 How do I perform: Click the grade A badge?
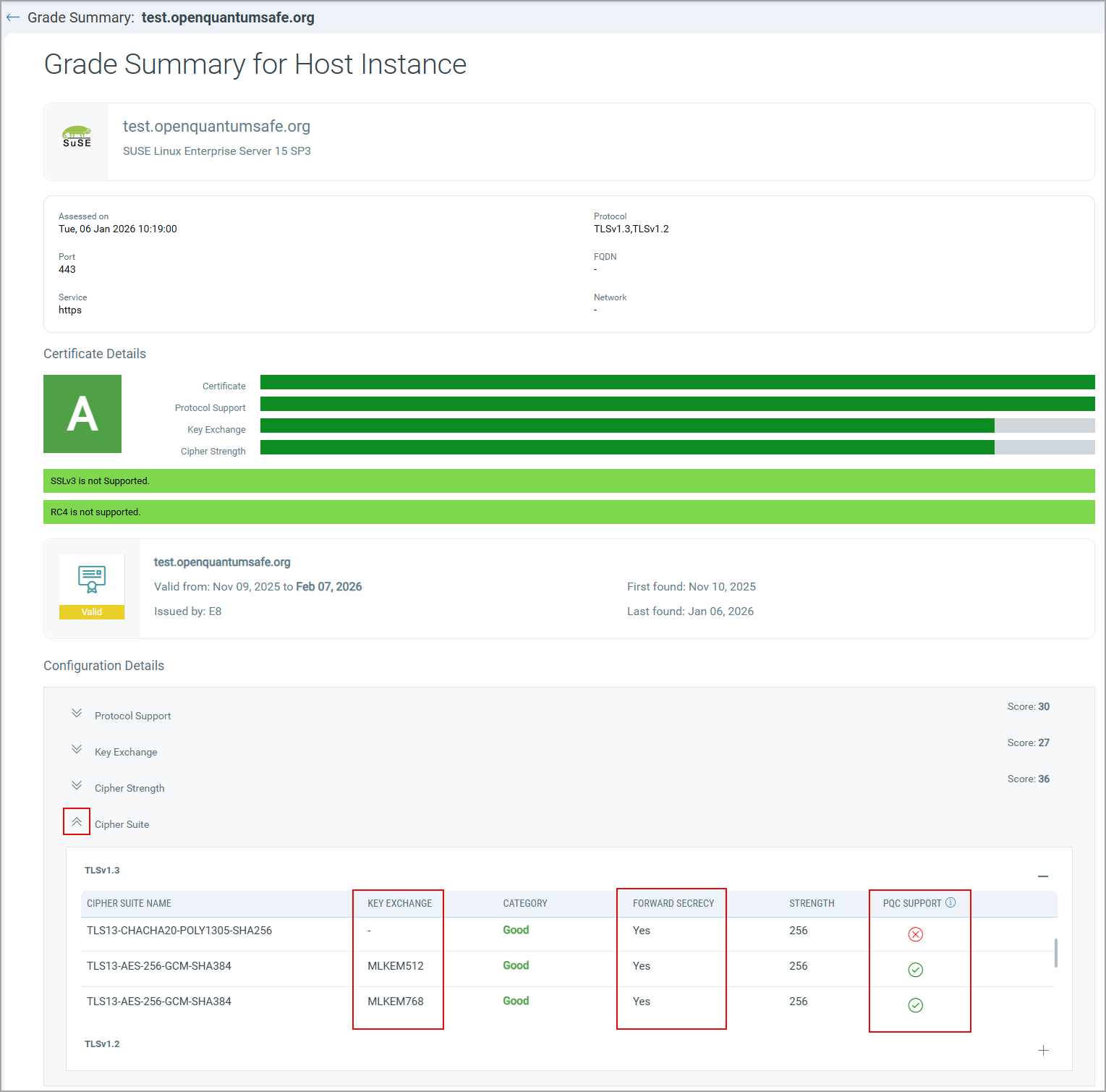82,414
